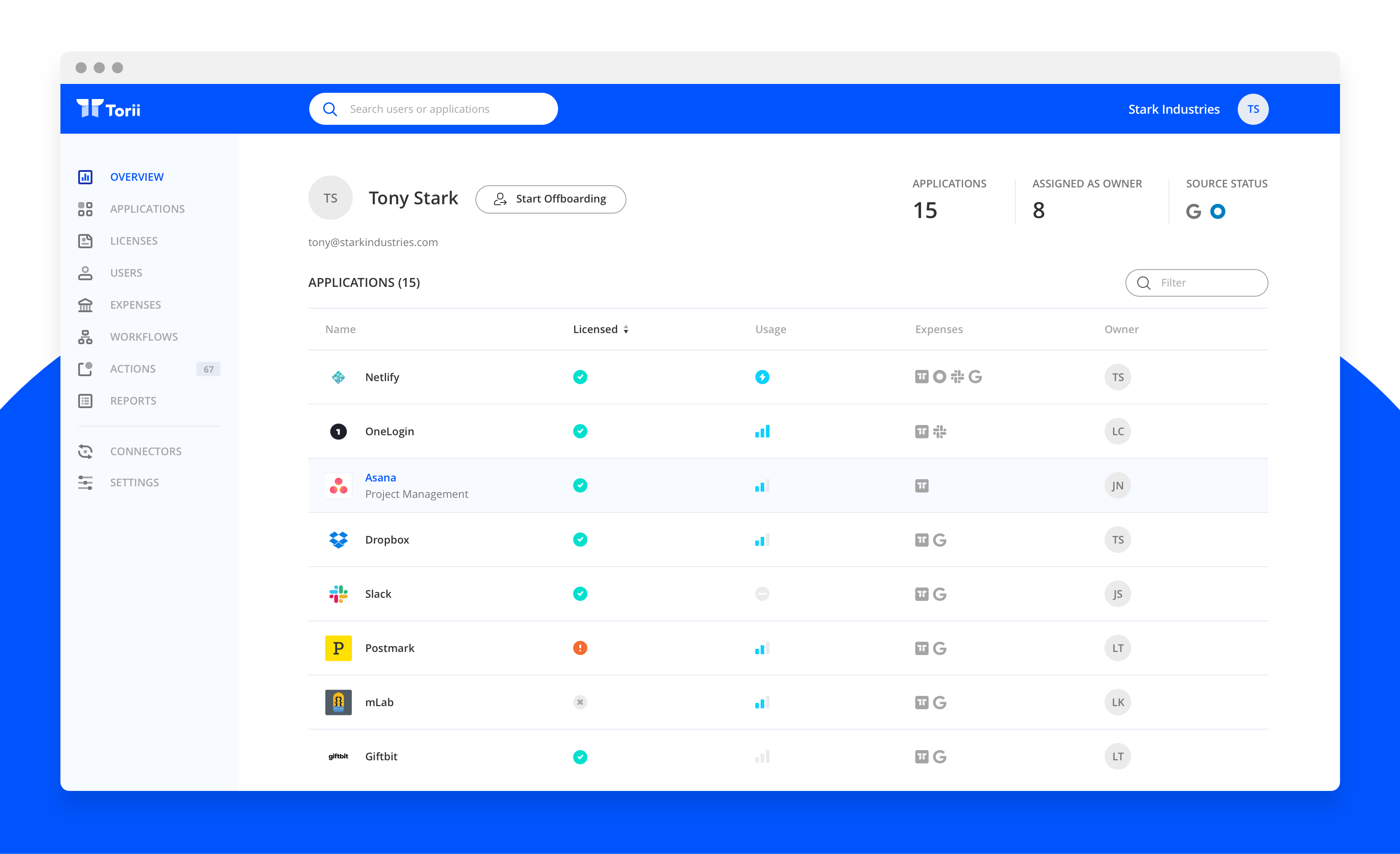
Task: Click OneLogin usage bars icon
Action: pyautogui.click(x=762, y=432)
